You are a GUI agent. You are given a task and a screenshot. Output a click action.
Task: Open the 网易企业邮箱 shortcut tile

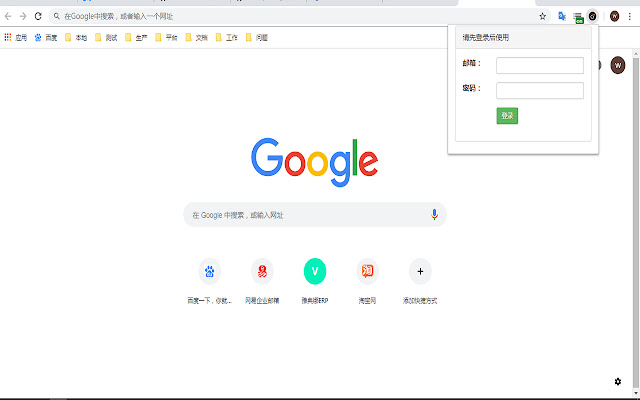pyautogui.click(x=262, y=282)
